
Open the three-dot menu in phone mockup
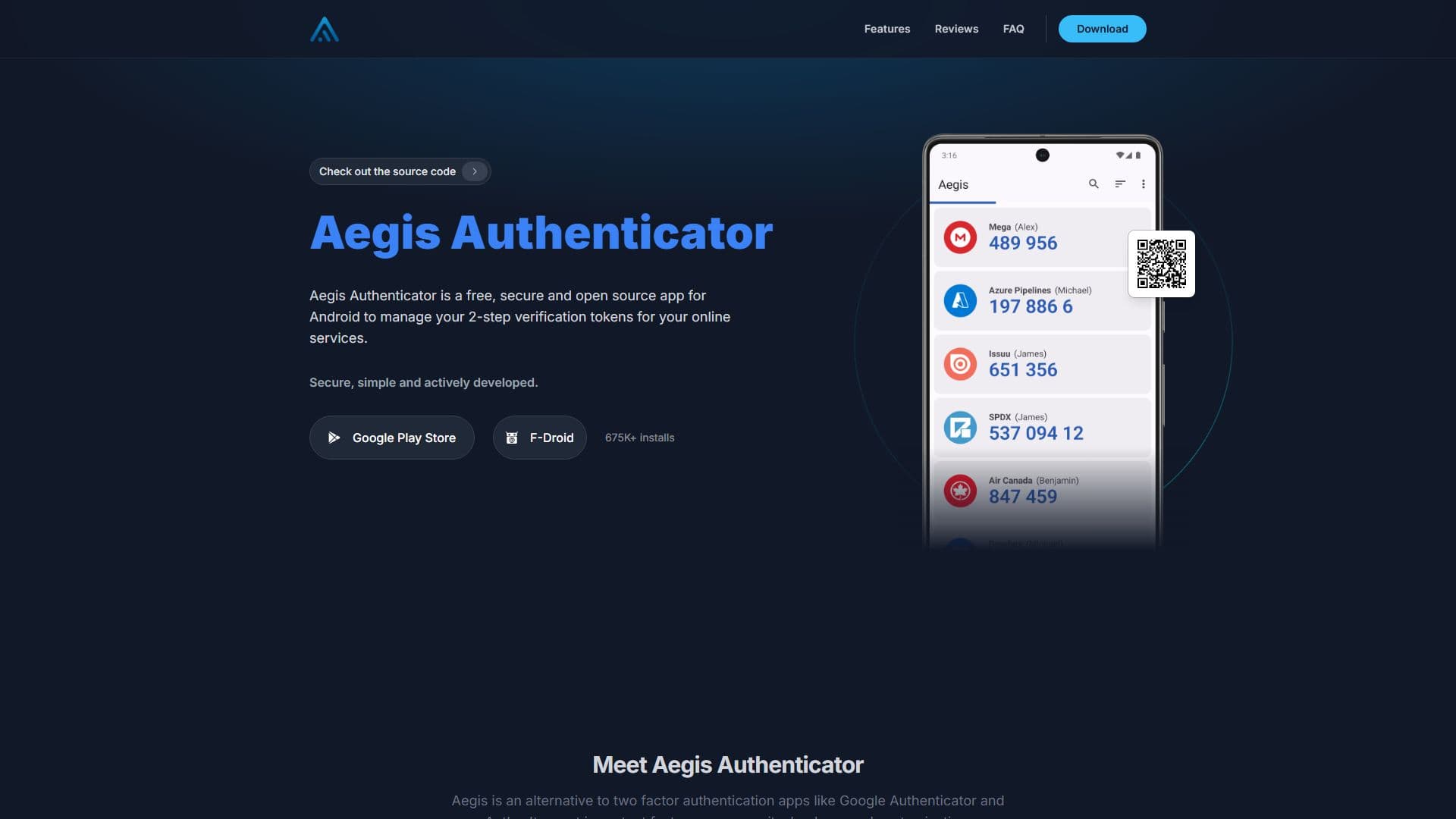pyautogui.click(x=1143, y=184)
